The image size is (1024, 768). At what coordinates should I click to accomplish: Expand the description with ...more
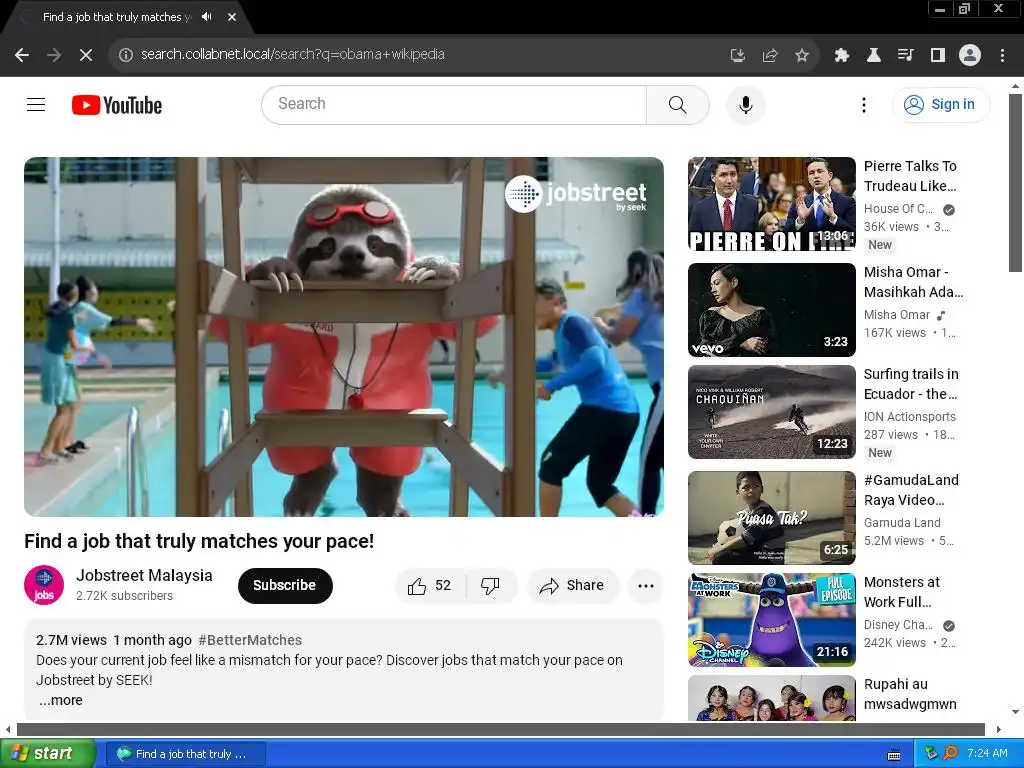[x=60, y=700]
